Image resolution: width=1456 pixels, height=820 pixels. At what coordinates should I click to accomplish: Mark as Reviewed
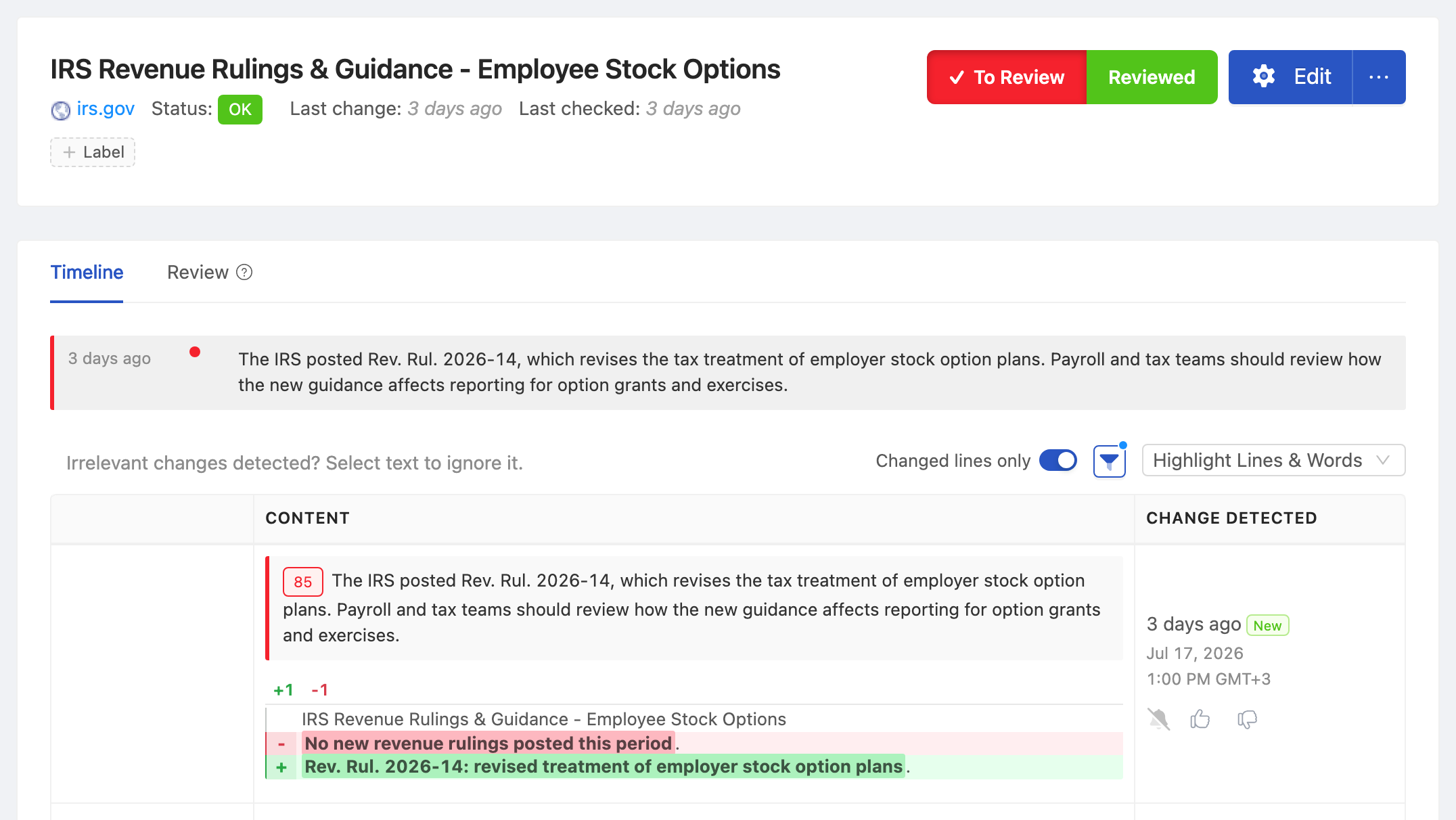(x=1152, y=77)
